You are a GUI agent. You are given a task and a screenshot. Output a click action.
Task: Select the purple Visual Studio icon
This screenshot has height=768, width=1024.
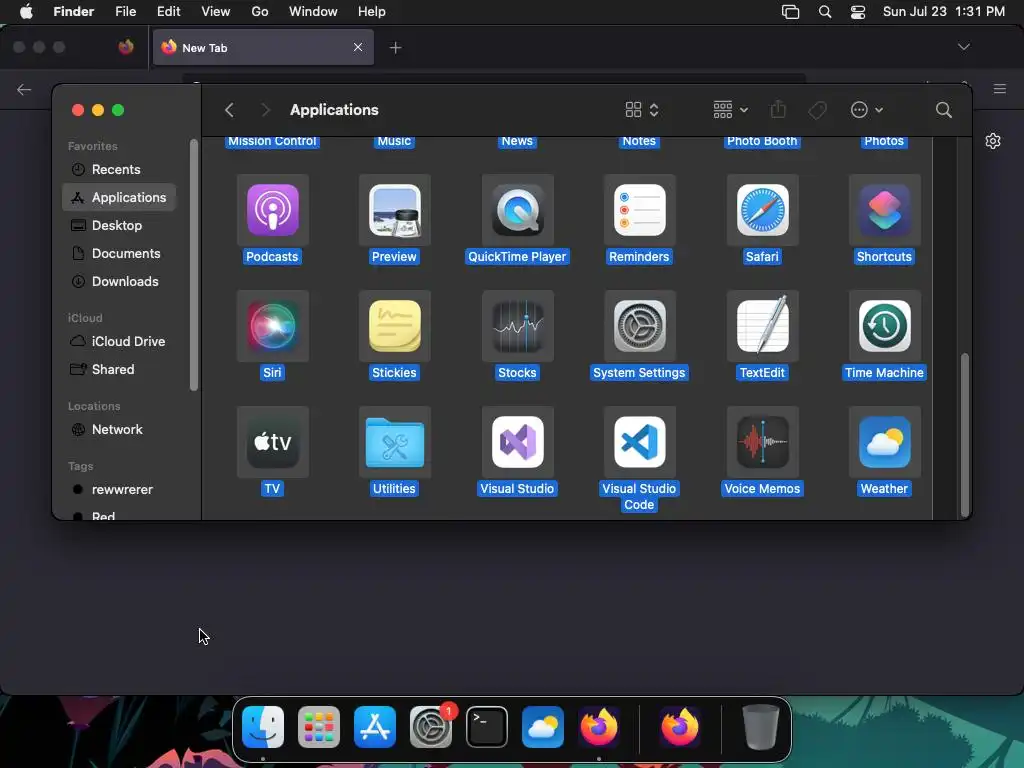517,442
